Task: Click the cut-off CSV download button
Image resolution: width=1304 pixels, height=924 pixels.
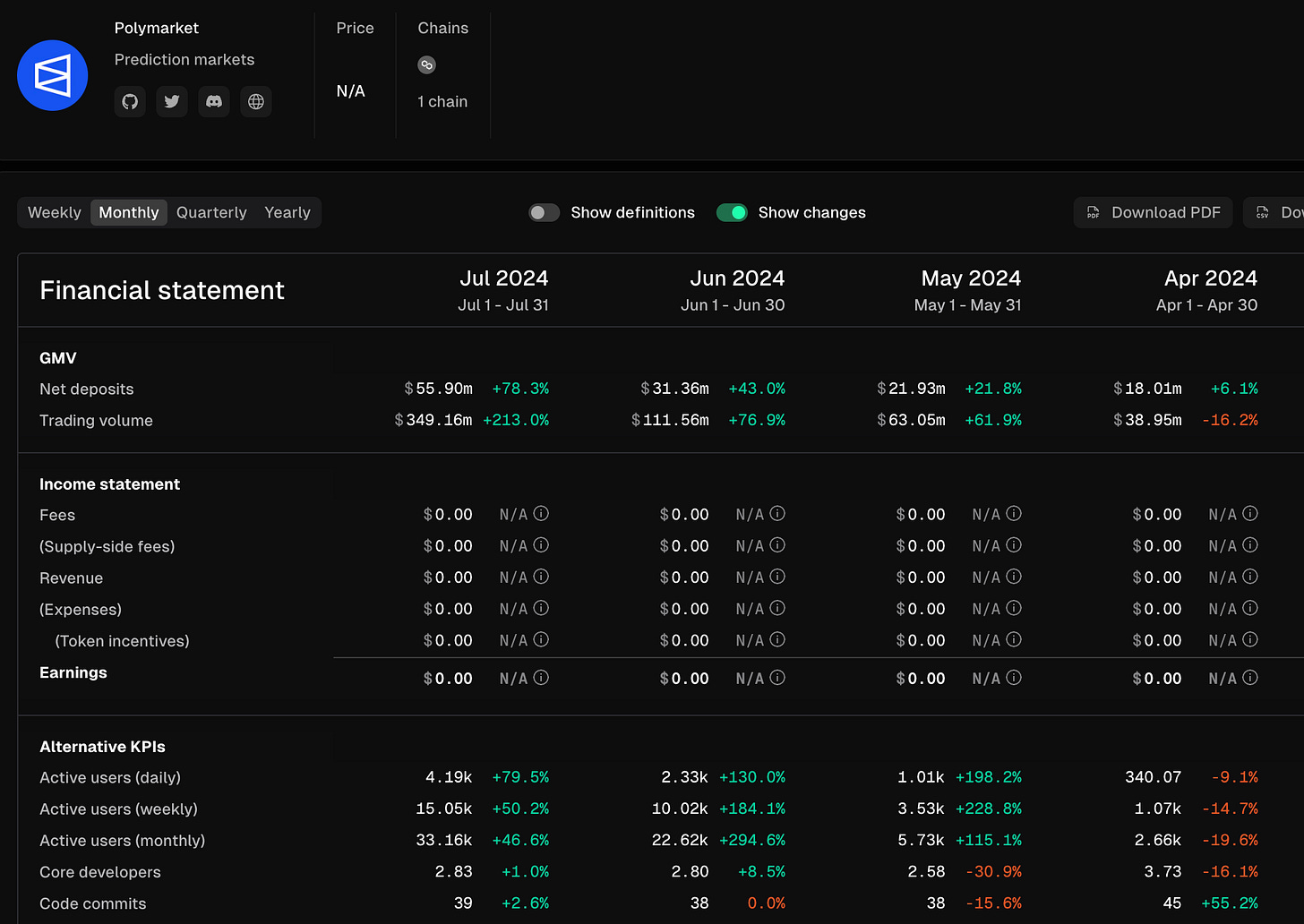Action: pos(1274,212)
